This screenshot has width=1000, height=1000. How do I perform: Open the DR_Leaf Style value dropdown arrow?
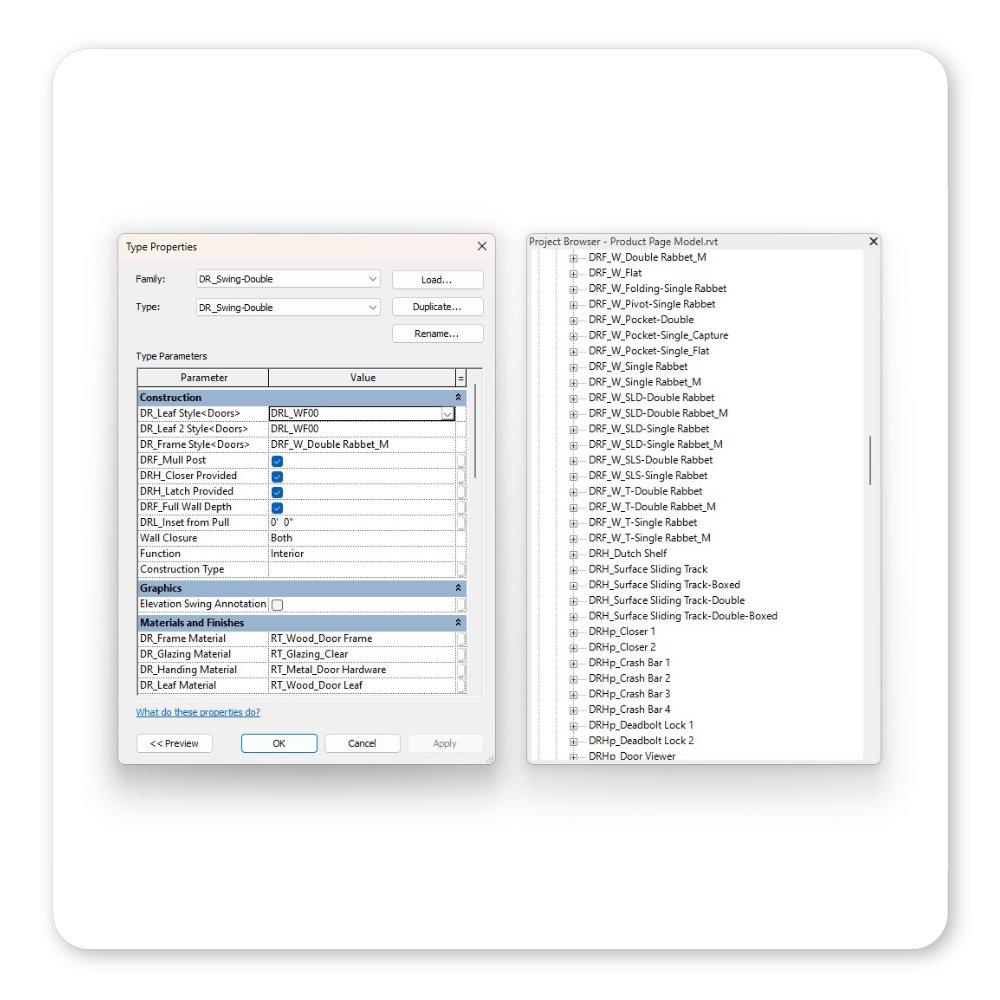447,414
